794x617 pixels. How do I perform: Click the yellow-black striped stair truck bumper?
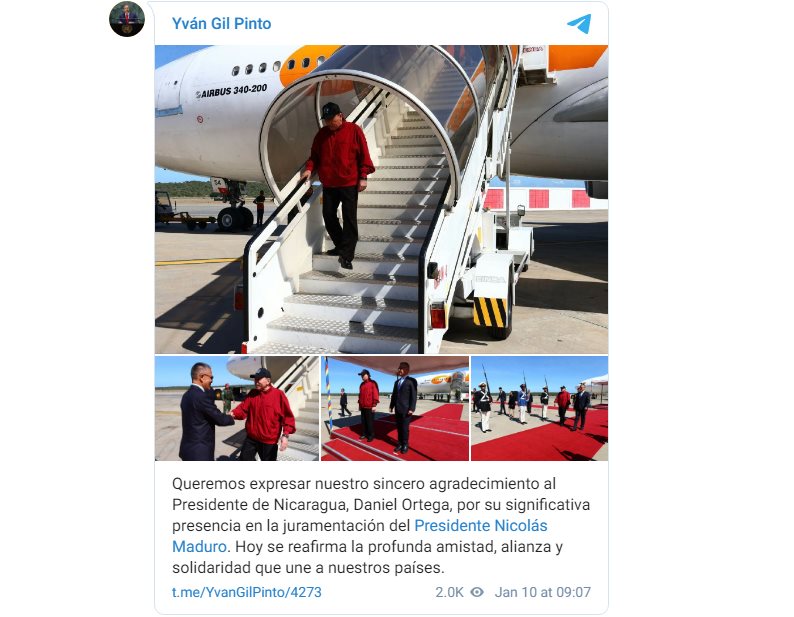coord(489,312)
